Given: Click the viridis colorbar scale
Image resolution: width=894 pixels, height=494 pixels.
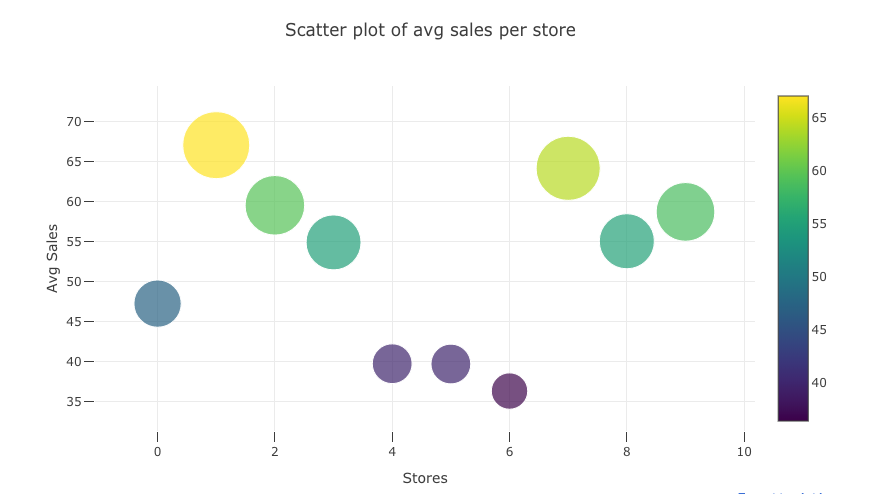Looking at the screenshot, I should (793, 258).
